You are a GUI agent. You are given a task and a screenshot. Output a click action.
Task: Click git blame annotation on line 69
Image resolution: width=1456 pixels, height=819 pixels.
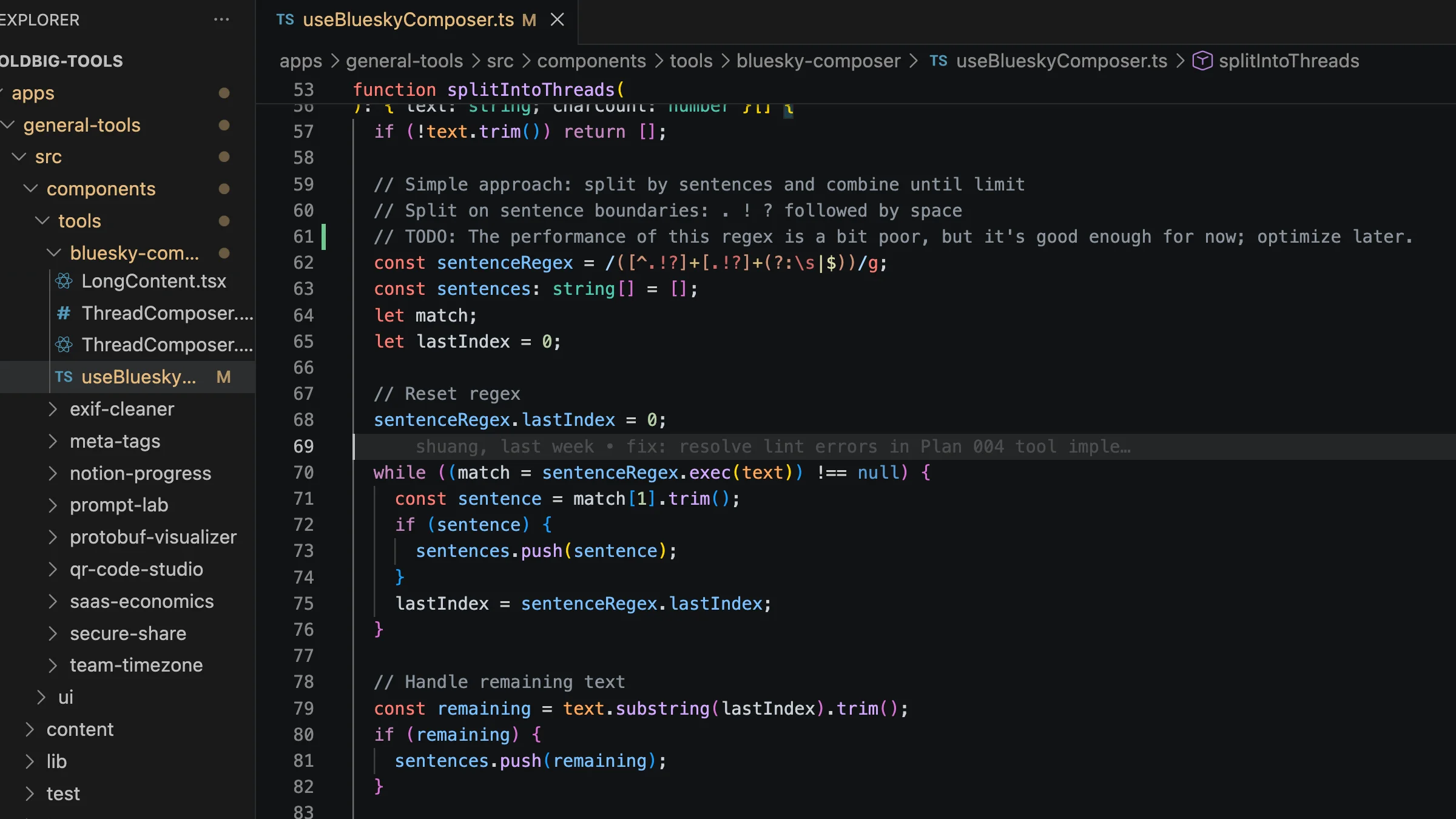tap(773, 447)
